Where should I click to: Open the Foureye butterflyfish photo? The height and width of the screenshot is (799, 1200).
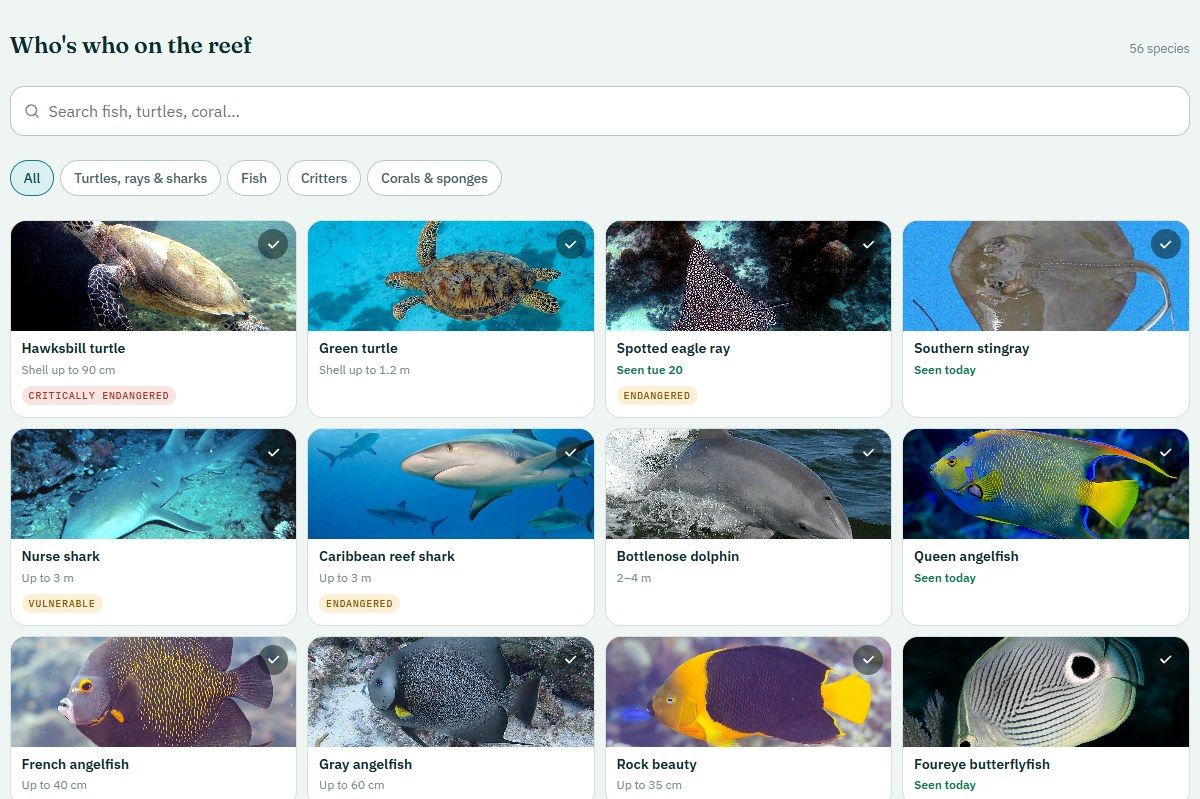coord(1046,692)
